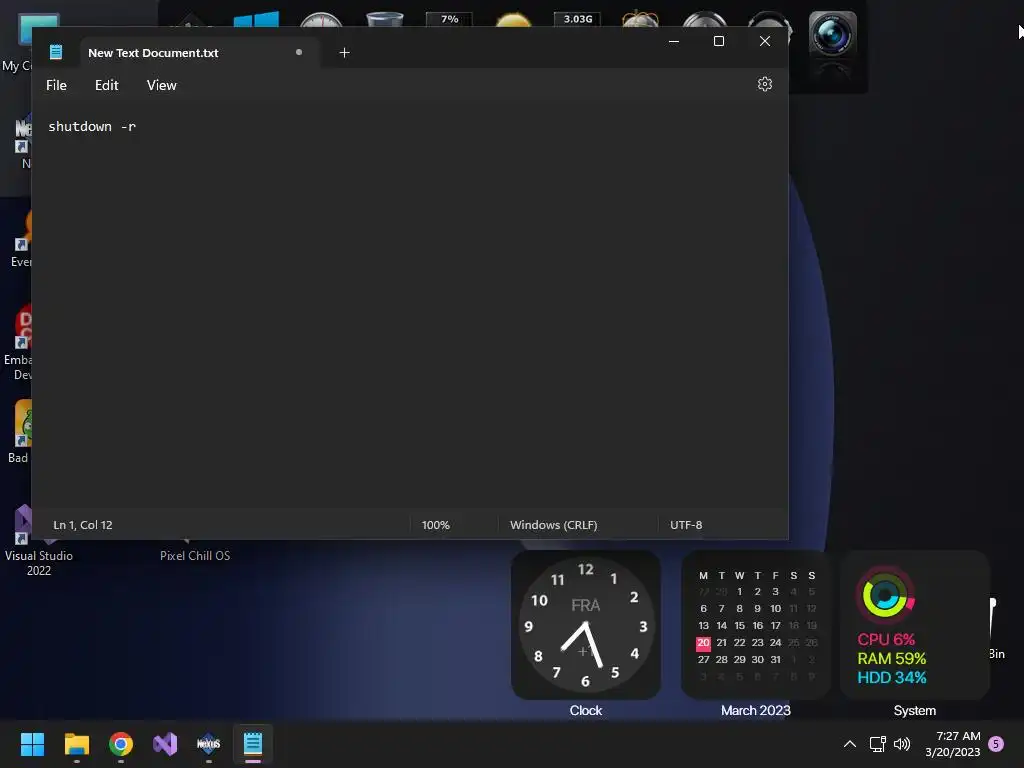The image size is (1024, 768).
Task: Open the View menu
Action: pyautogui.click(x=161, y=86)
